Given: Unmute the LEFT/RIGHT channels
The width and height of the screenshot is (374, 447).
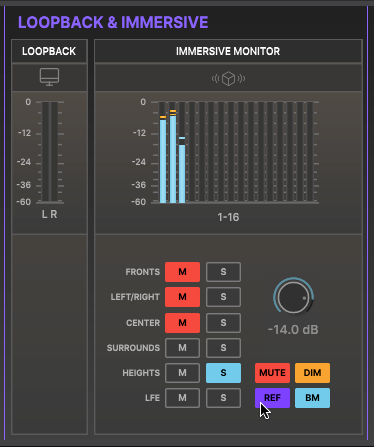Looking at the screenshot, I should coord(182,297).
